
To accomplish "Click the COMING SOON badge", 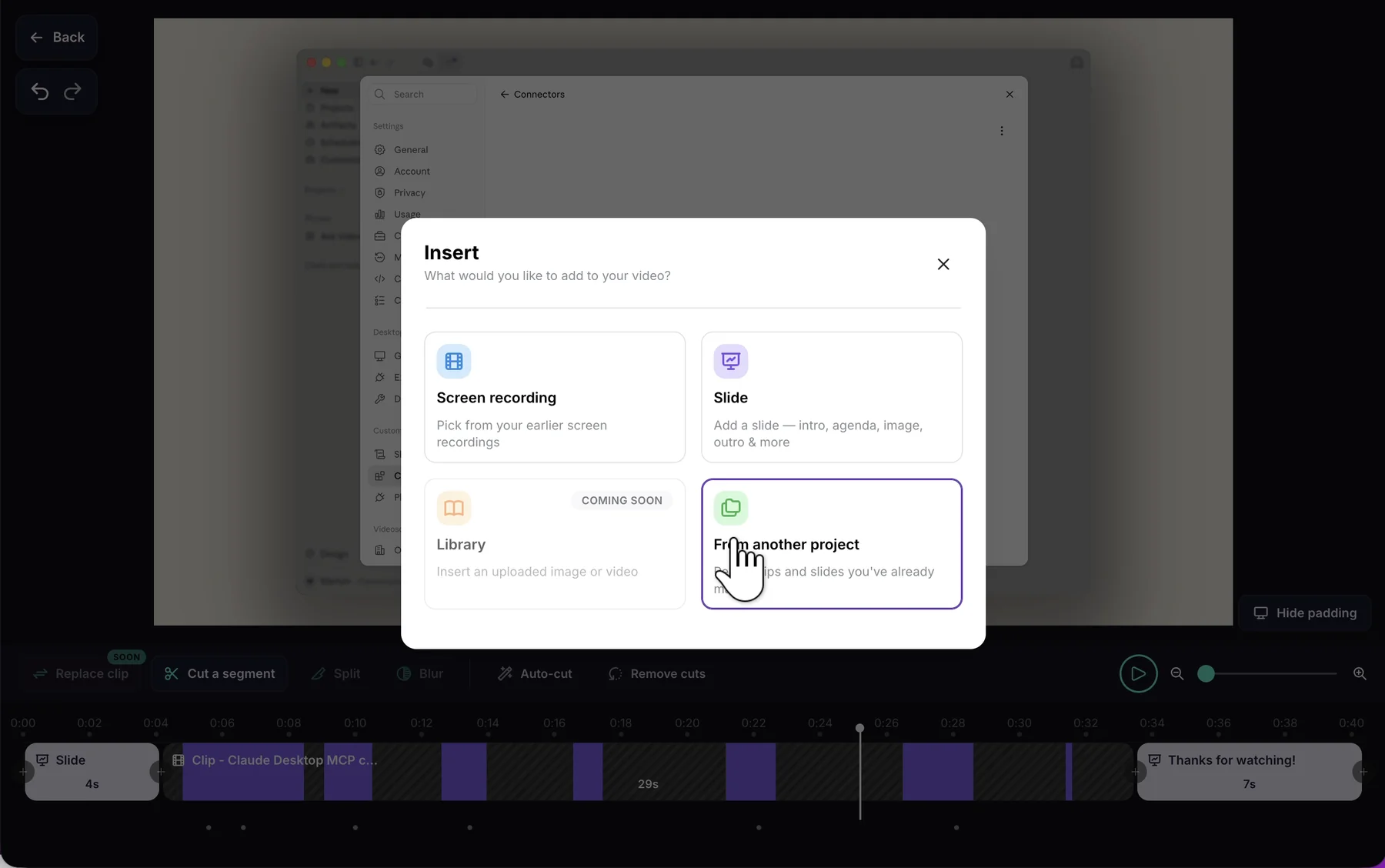I will pyautogui.click(x=622, y=500).
